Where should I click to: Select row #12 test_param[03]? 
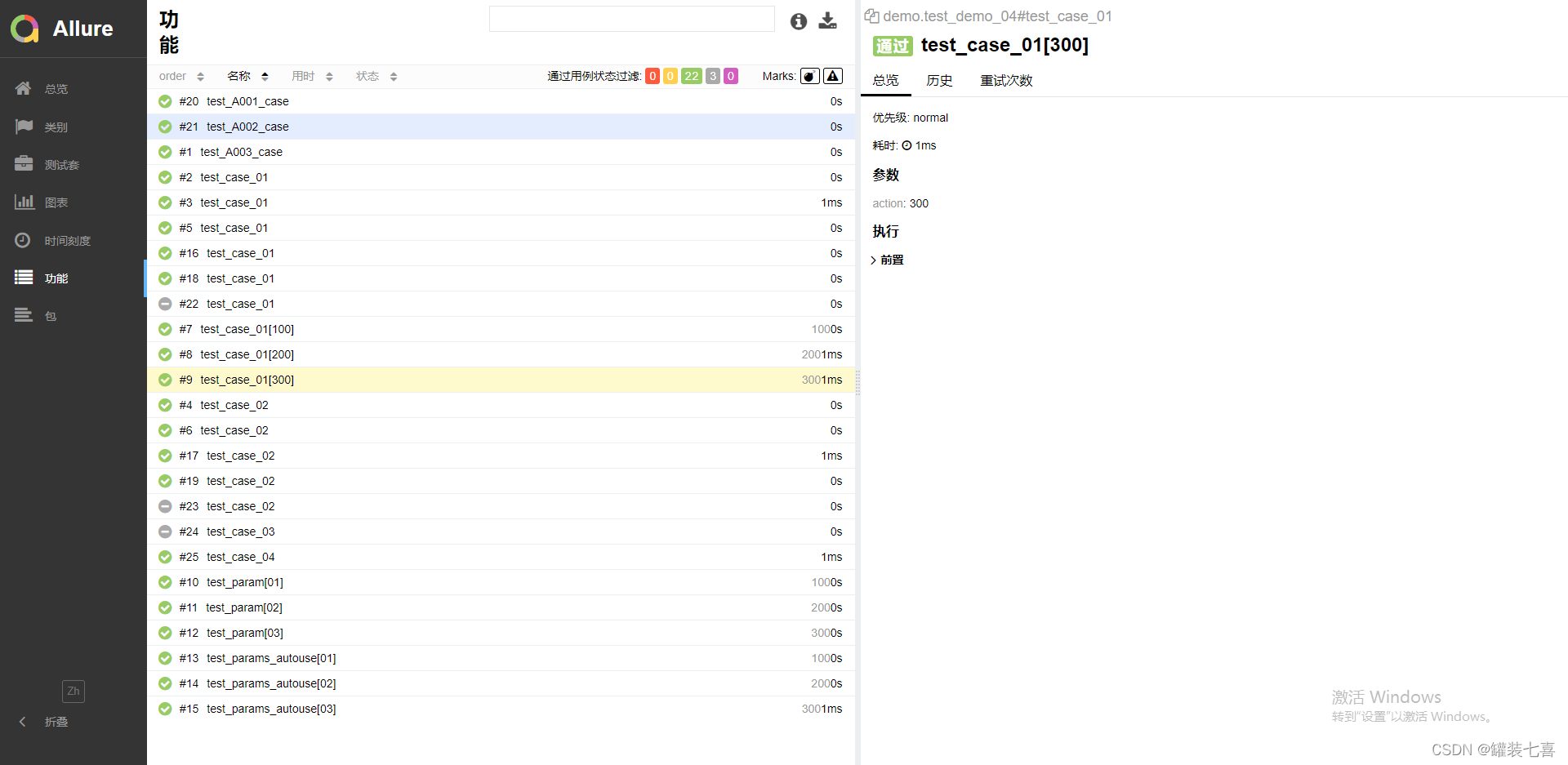point(501,633)
